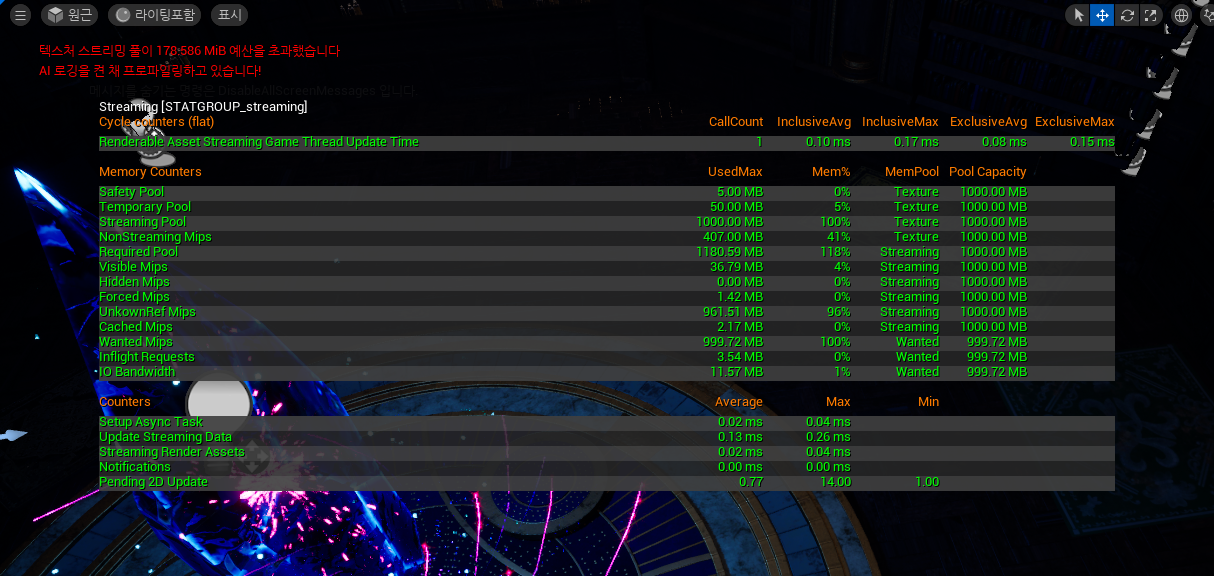Click the Counters section heading

(125, 402)
